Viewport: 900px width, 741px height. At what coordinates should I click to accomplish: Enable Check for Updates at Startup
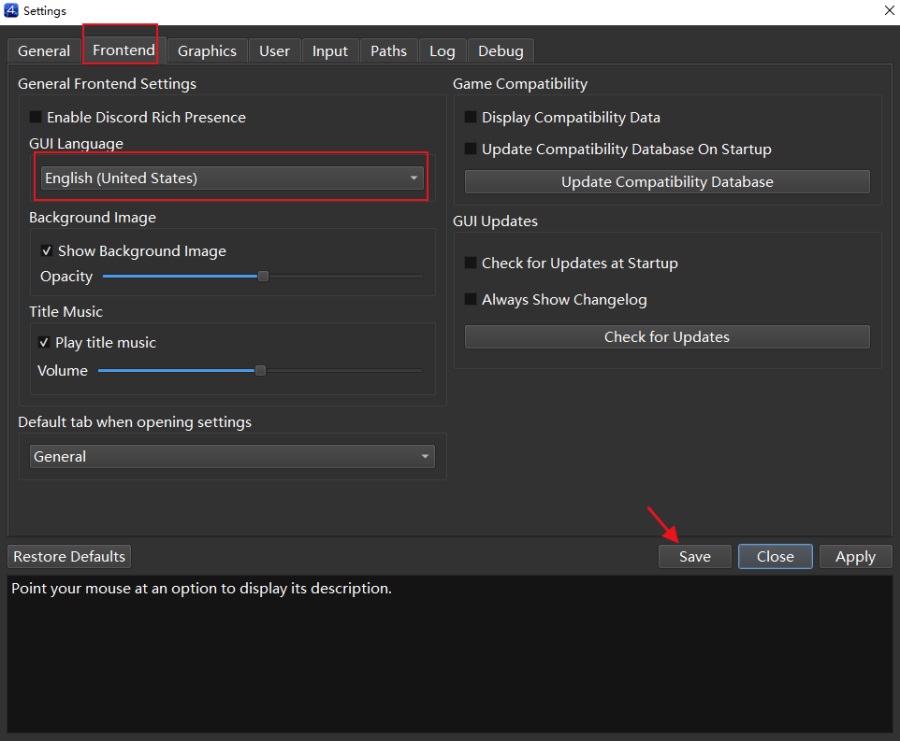tap(470, 263)
